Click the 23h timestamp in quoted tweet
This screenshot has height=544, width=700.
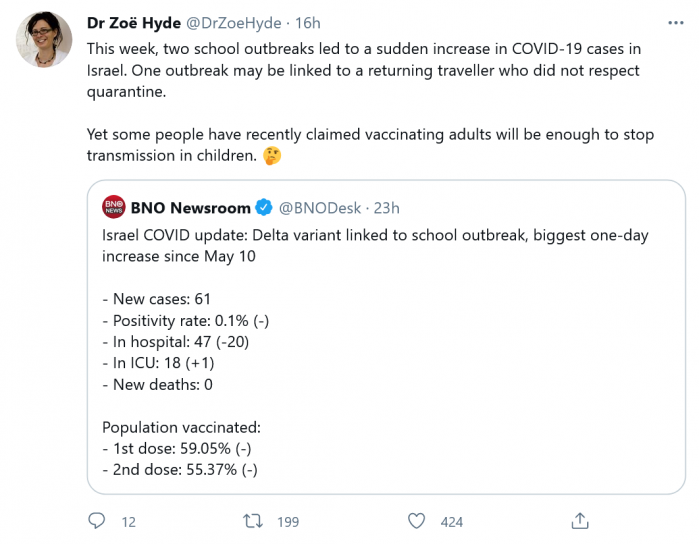pyautogui.click(x=386, y=208)
